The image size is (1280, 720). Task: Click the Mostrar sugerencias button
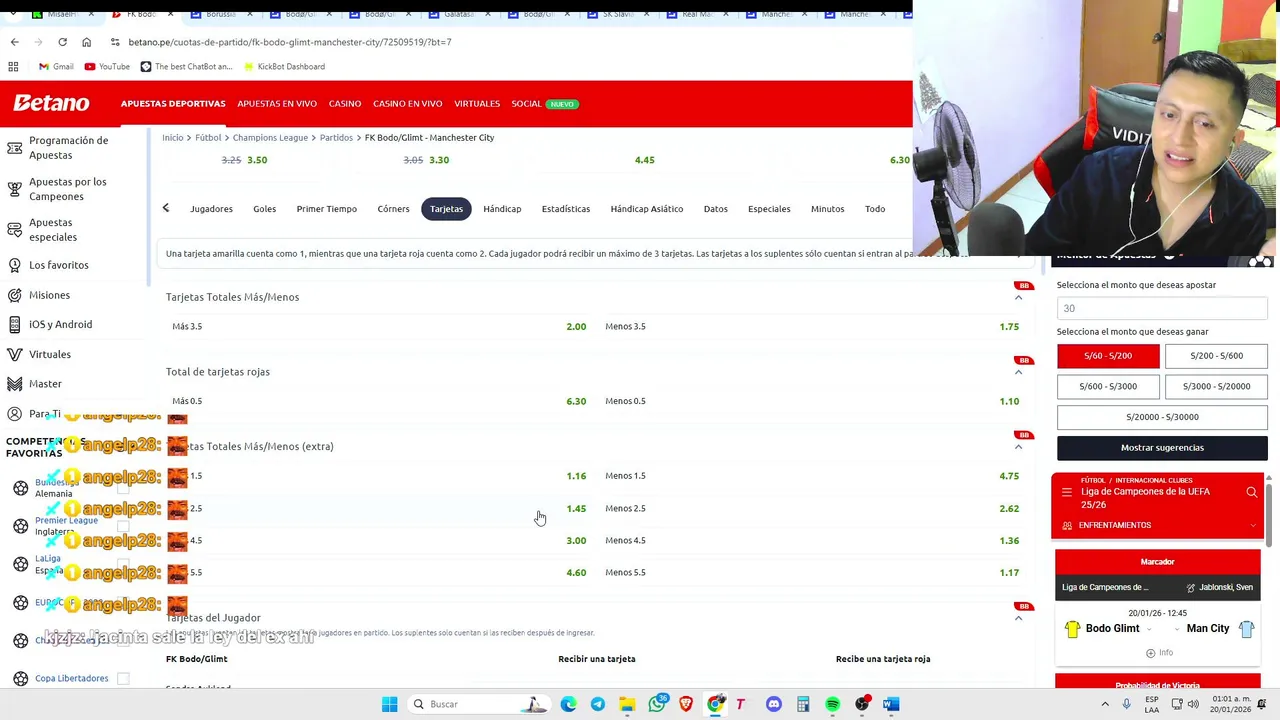click(1162, 448)
